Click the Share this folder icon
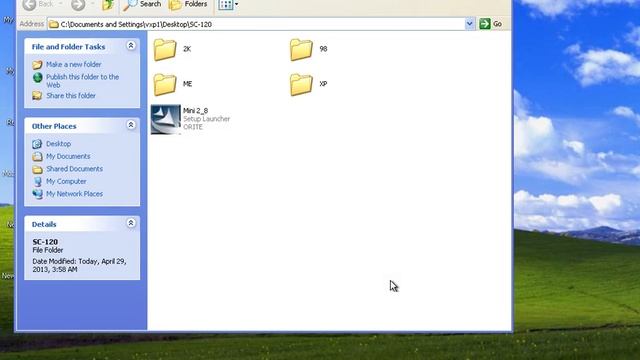This screenshot has height=360, width=640. [37, 96]
